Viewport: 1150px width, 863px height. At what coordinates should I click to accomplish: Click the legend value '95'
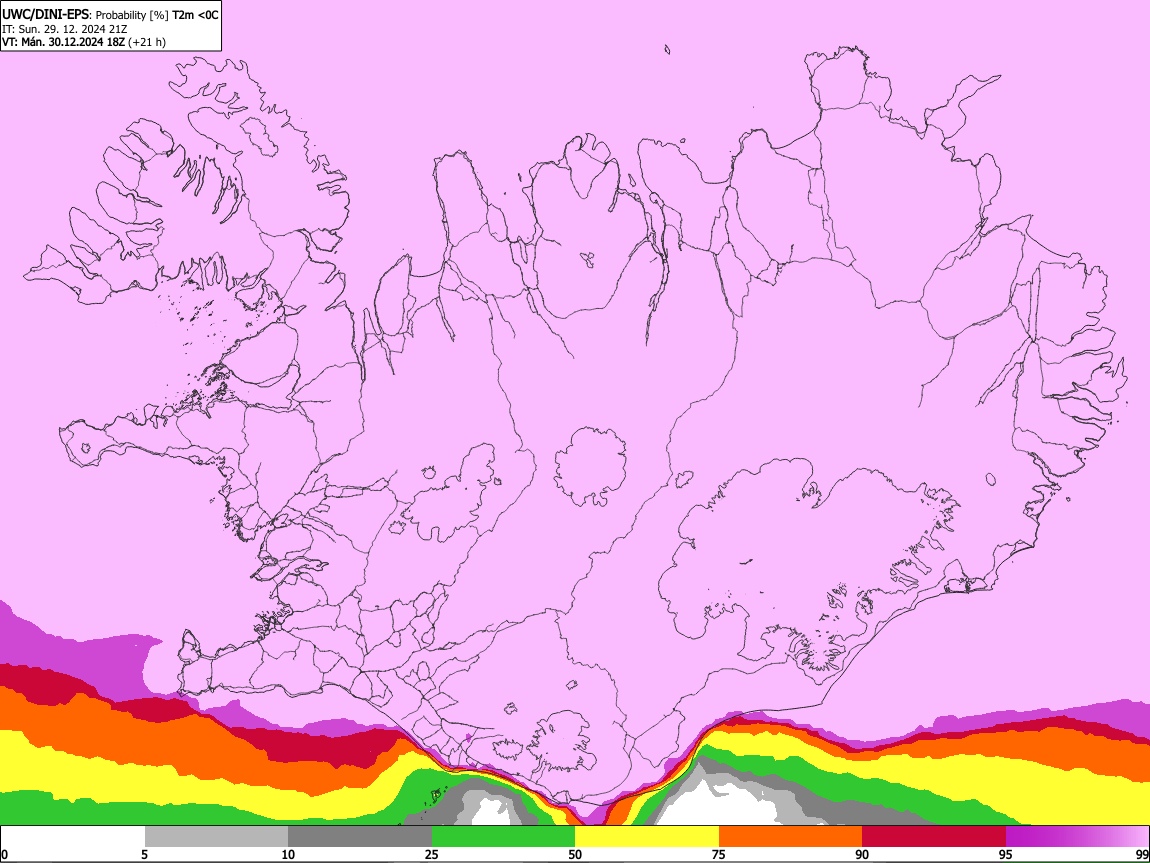(1006, 855)
